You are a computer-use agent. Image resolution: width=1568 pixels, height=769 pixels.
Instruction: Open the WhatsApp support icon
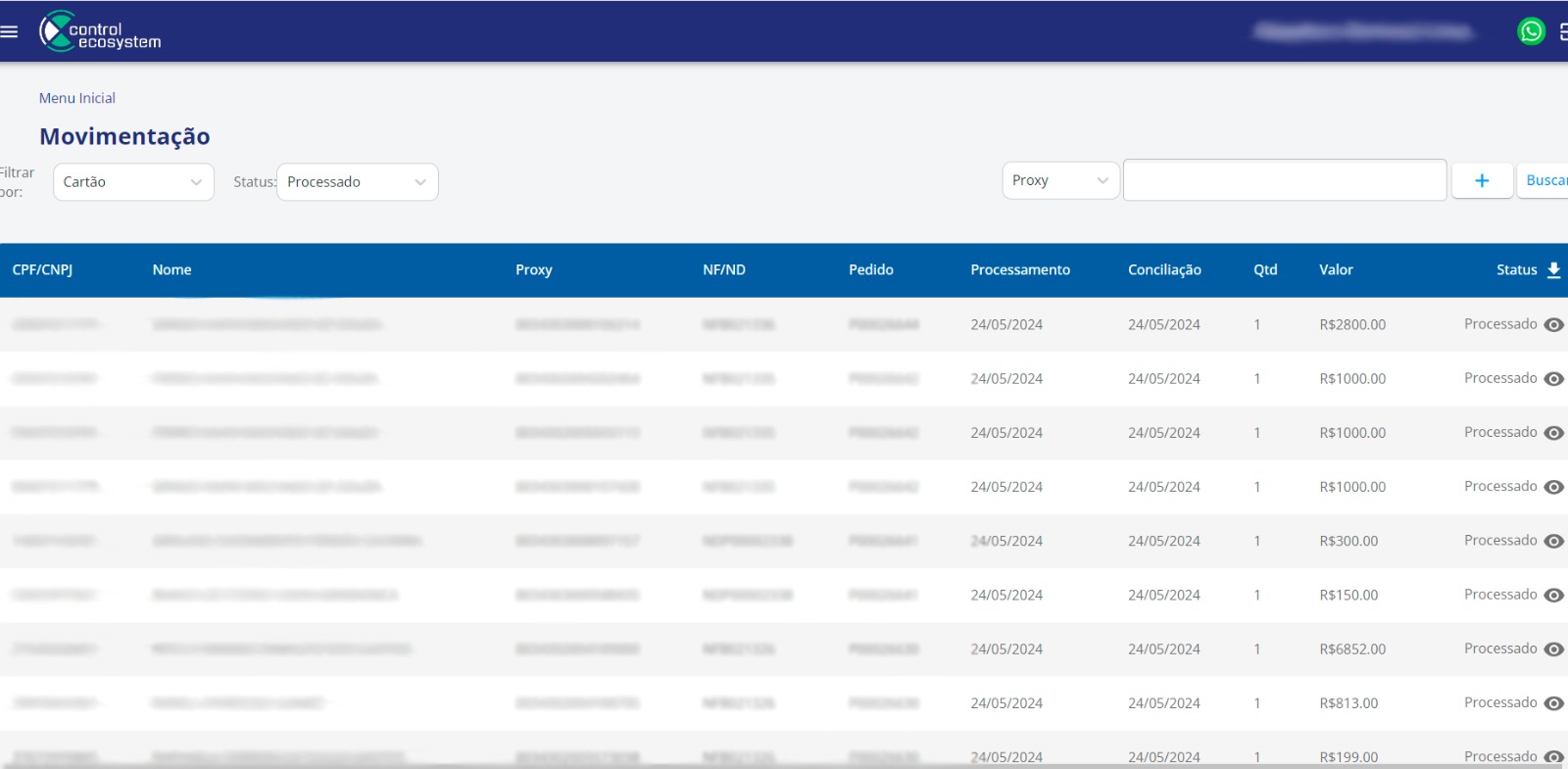[x=1531, y=31]
